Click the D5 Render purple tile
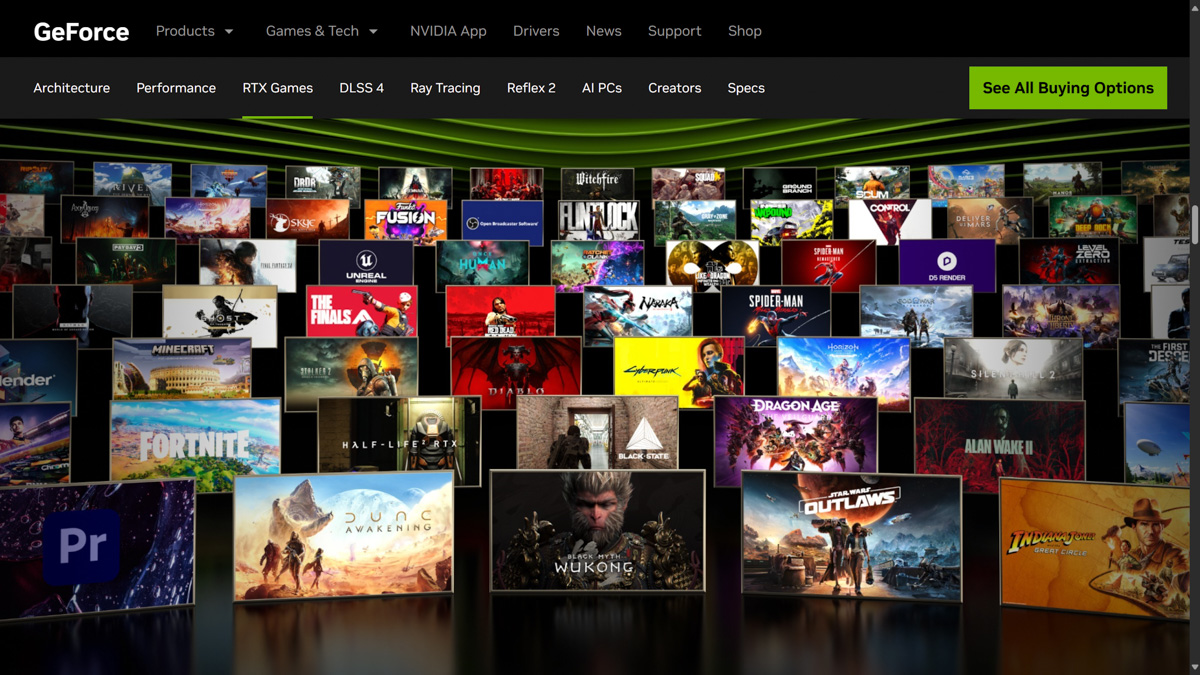 pos(946,265)
